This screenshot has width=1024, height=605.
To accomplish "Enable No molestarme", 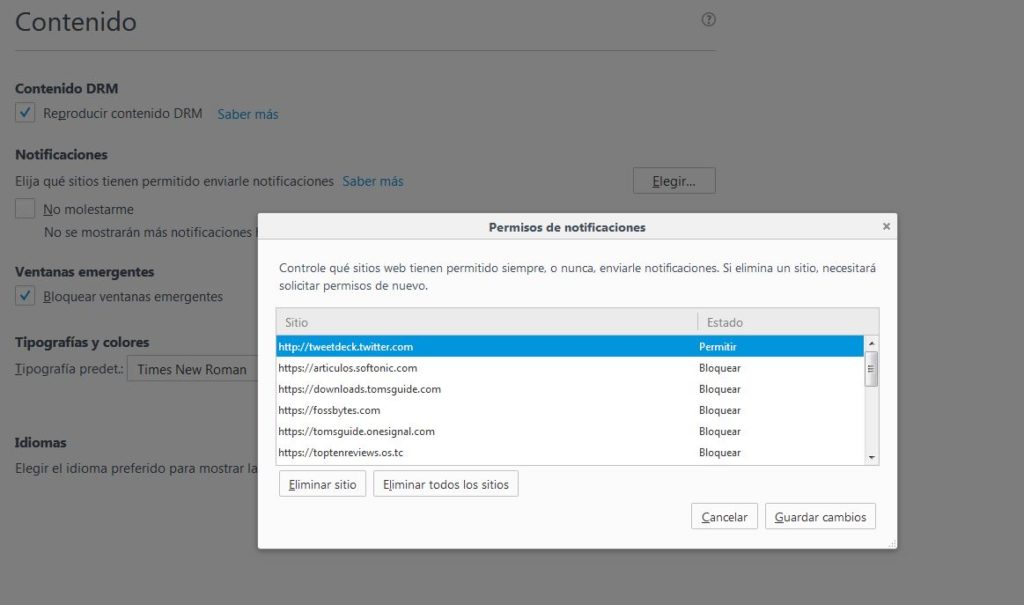I will [25, 208].
